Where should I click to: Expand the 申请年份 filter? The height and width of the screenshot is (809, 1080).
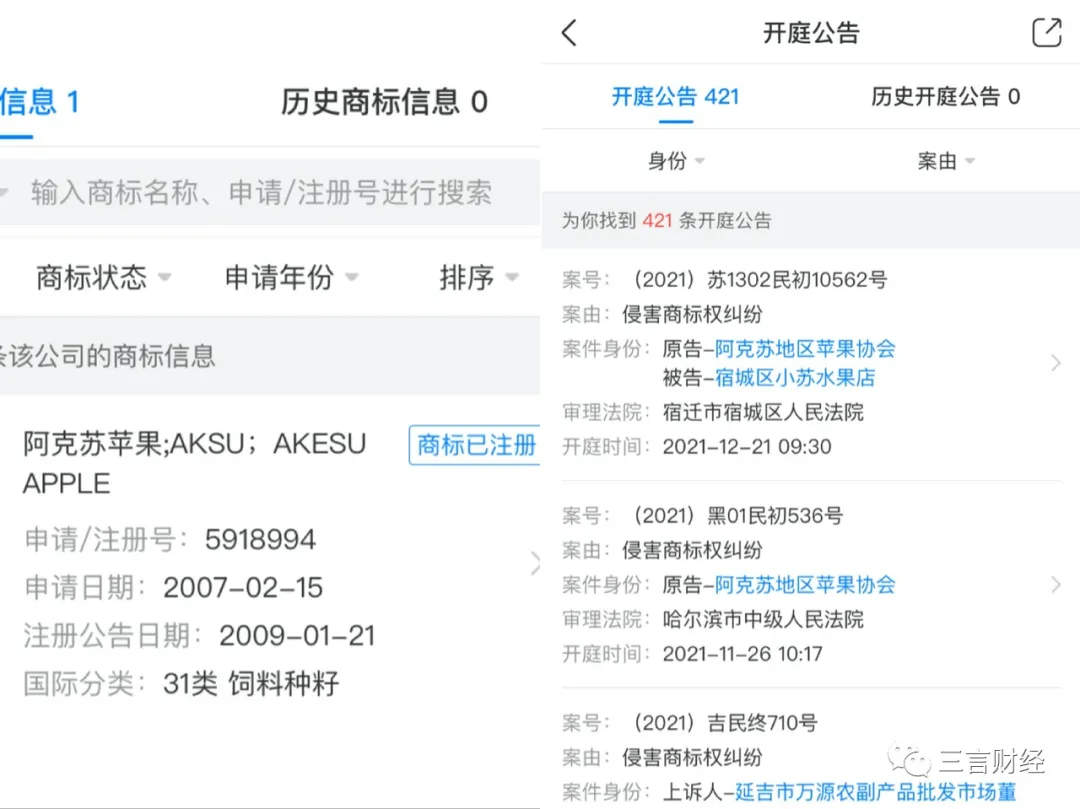[291, 277]
